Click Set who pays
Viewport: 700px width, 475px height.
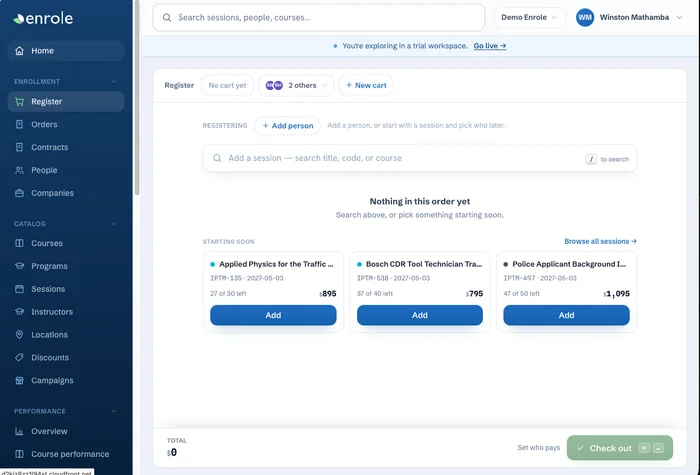(x=538, y=448)
